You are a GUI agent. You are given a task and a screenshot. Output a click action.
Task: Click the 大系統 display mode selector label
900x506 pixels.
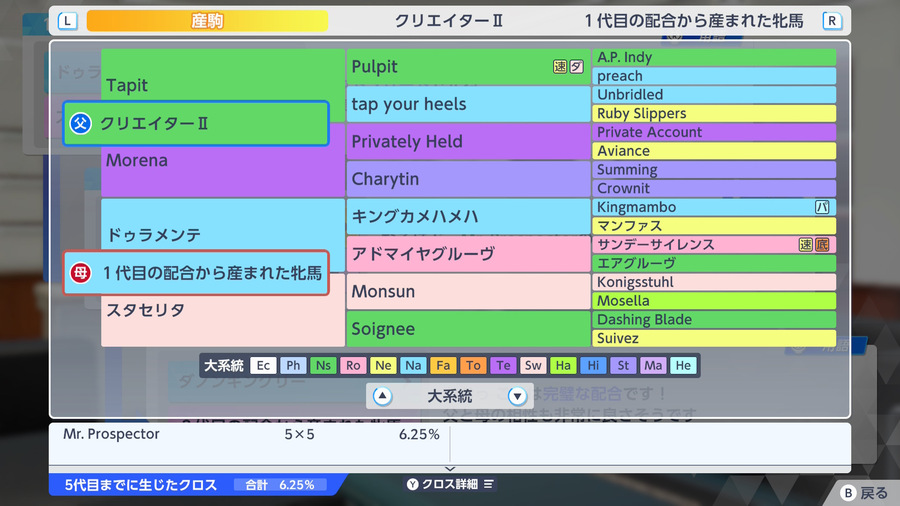point(450,396)
